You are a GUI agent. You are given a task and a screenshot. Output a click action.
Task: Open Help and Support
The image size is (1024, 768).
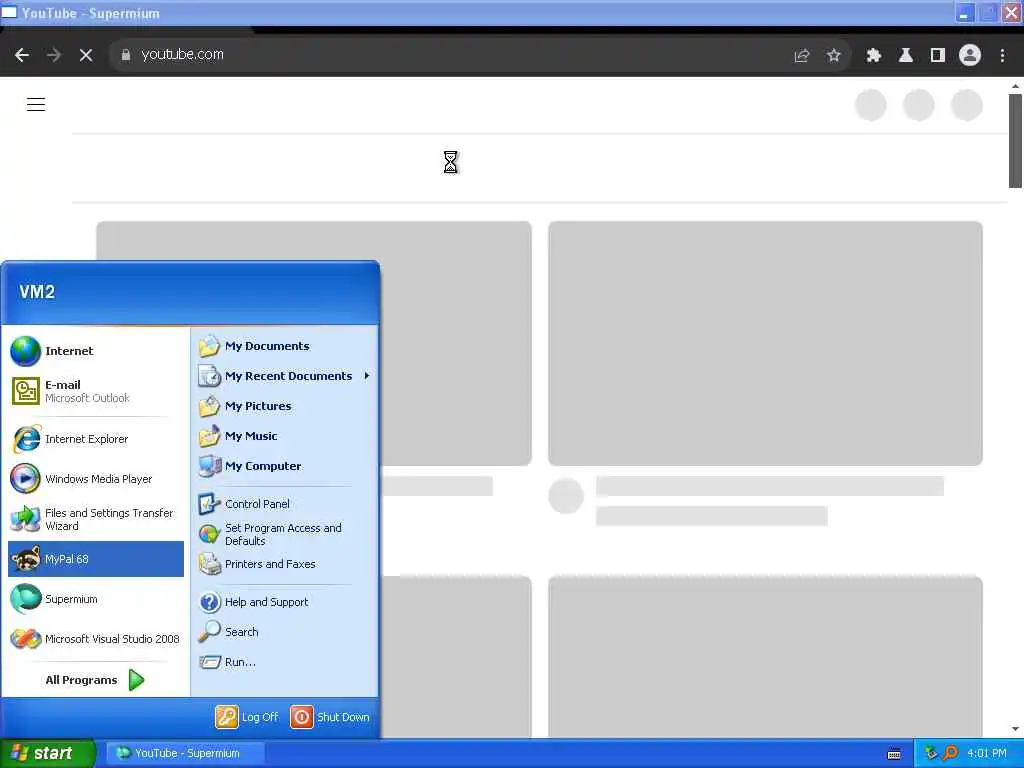coord(285,602)
